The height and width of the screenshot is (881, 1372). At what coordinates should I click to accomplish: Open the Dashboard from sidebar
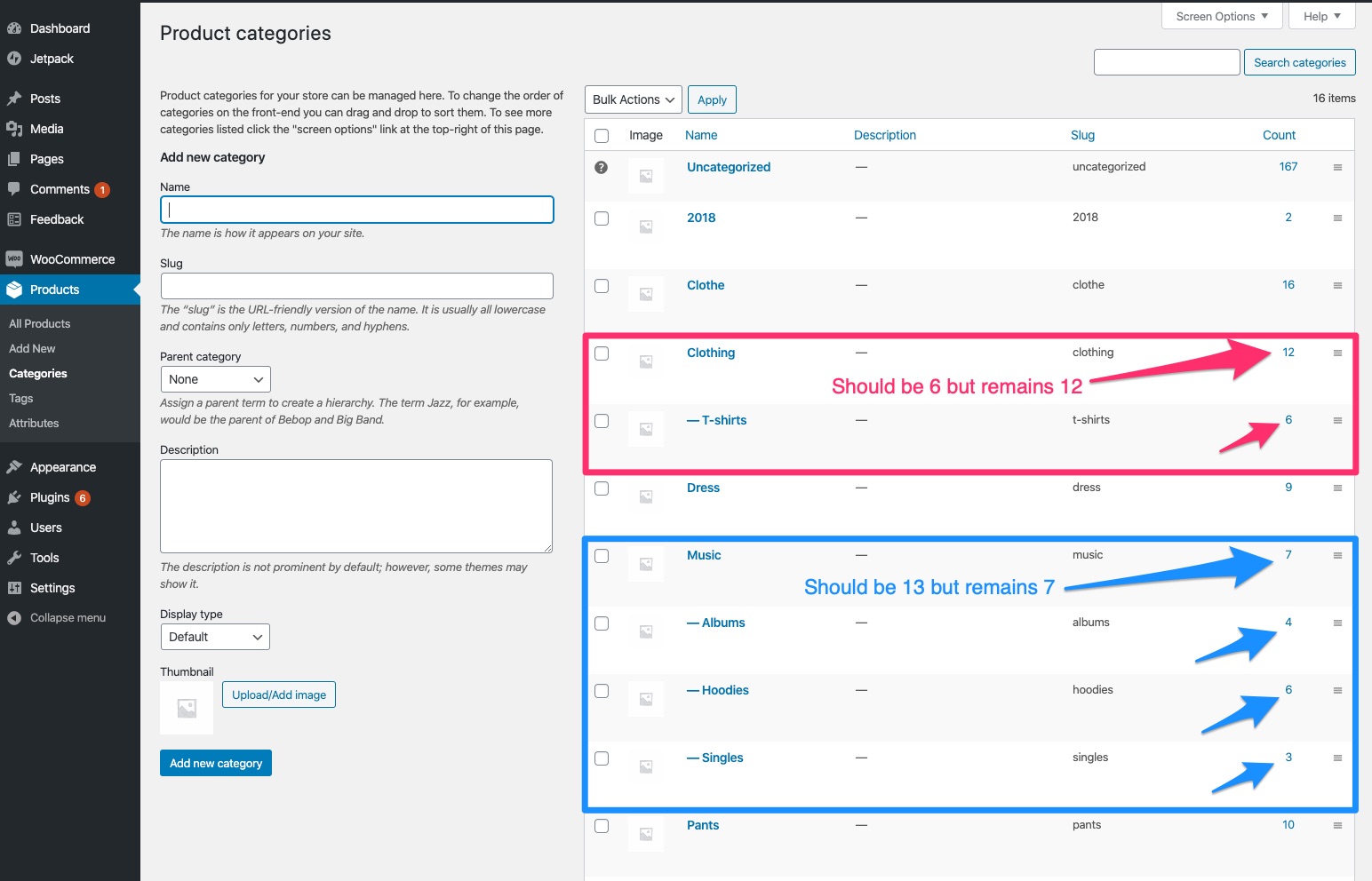pyautogui.click(x=60, y=28)
